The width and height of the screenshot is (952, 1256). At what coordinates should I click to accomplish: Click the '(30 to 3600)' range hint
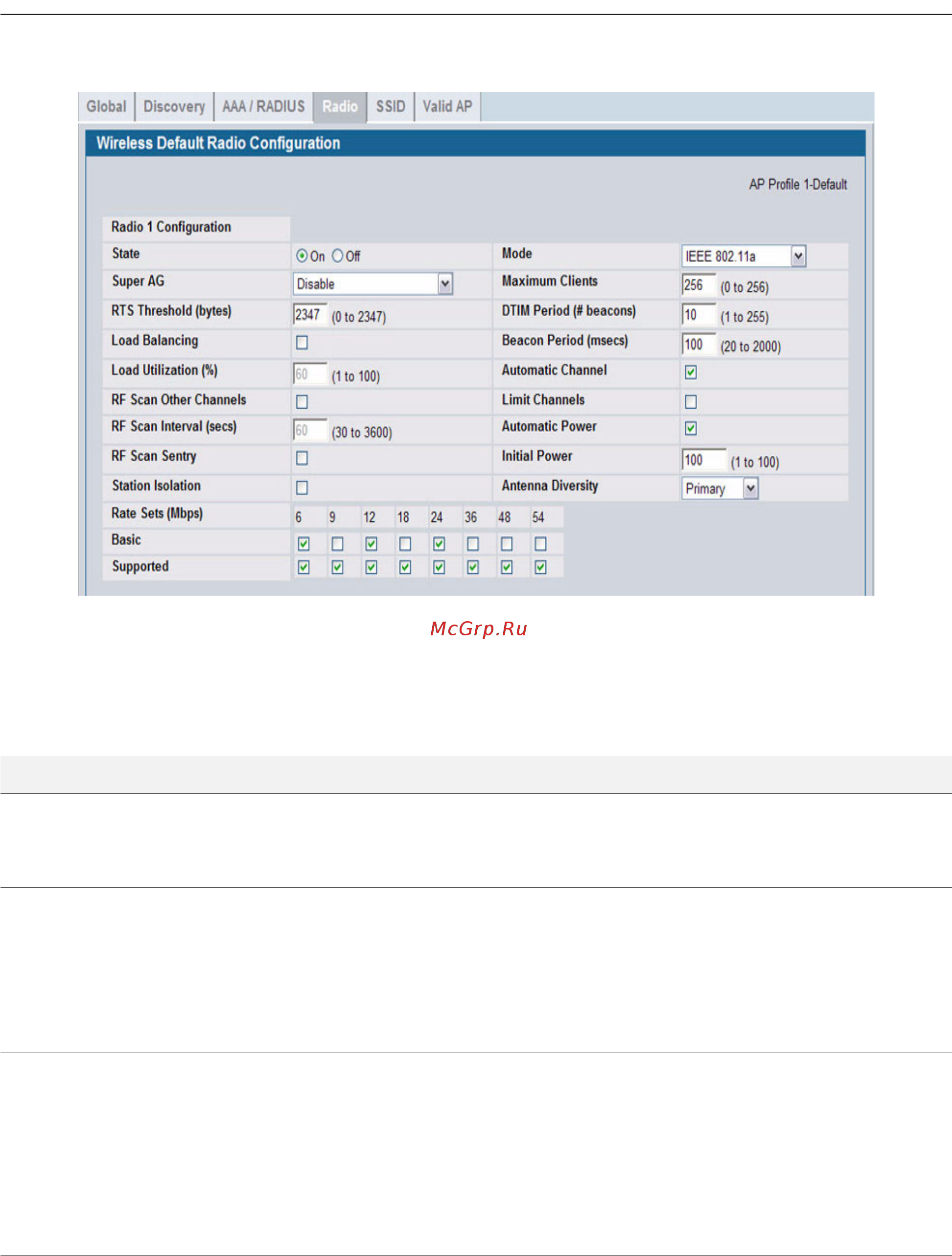(362, 433)
